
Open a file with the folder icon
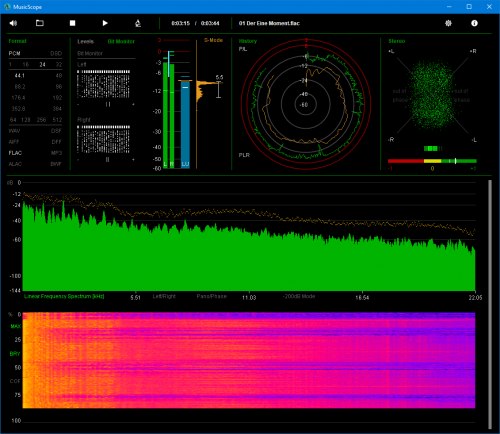click(x=40, y=23)
